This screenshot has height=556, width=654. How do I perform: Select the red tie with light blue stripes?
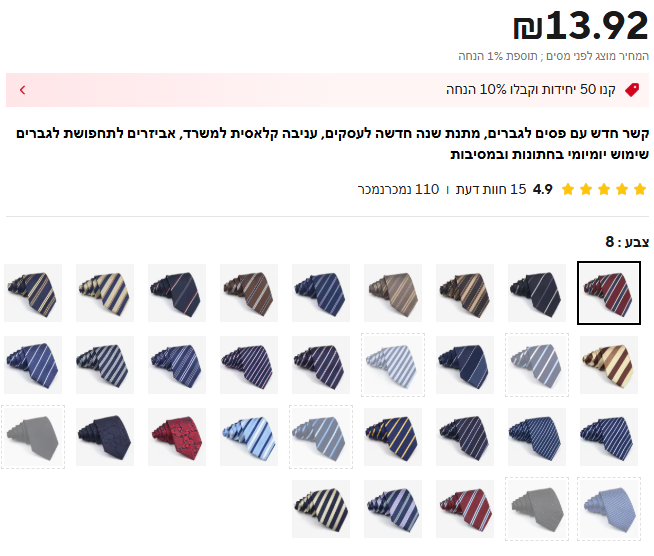[x=465, y=509]
